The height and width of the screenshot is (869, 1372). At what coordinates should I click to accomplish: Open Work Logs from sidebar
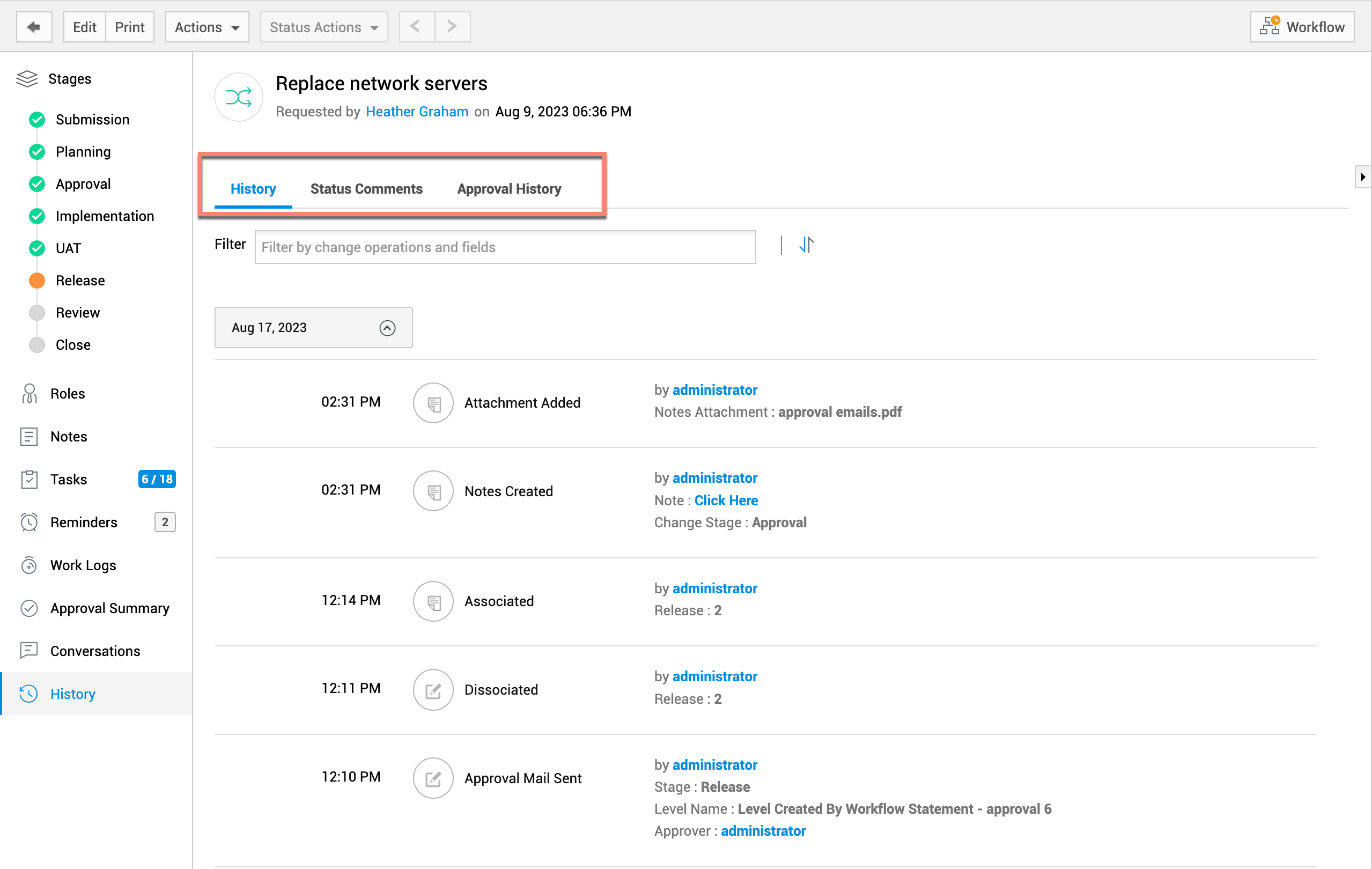click(83, 565)
